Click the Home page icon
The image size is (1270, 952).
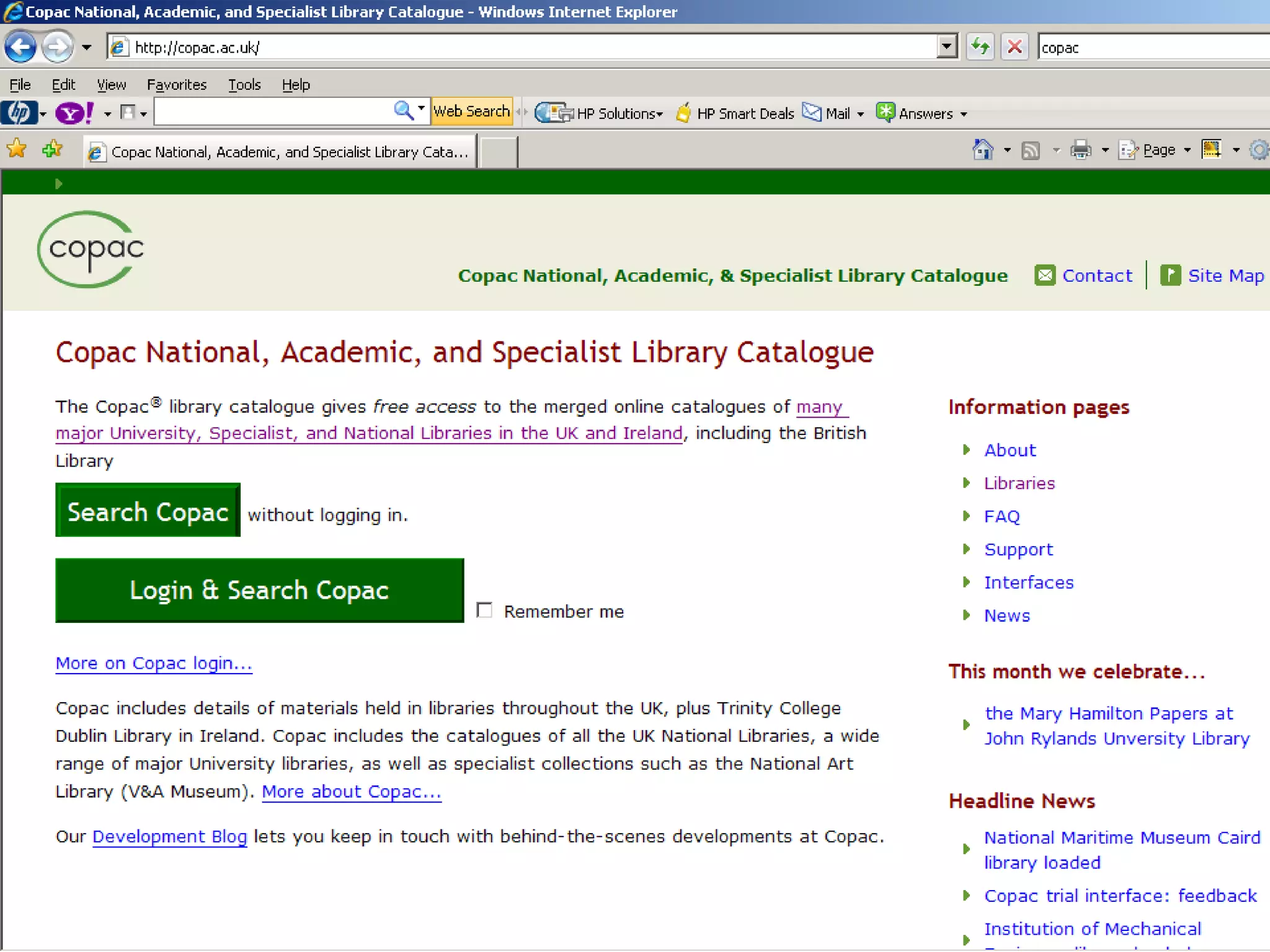pos(983,150)
